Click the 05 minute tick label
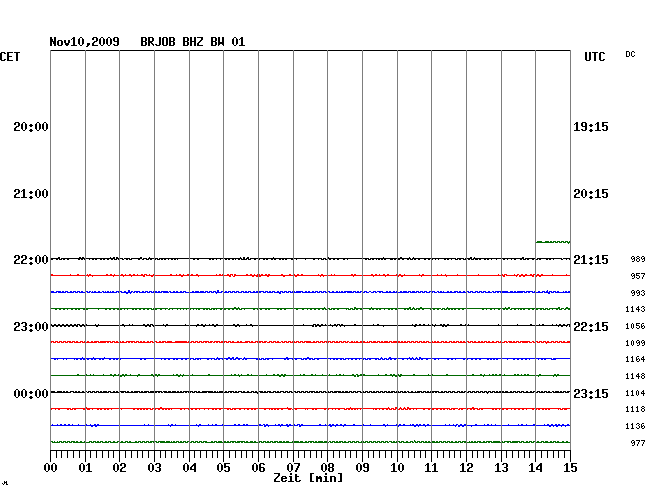Image resolution: width=650 pixels, height=494 pixels. pos(223,468)
